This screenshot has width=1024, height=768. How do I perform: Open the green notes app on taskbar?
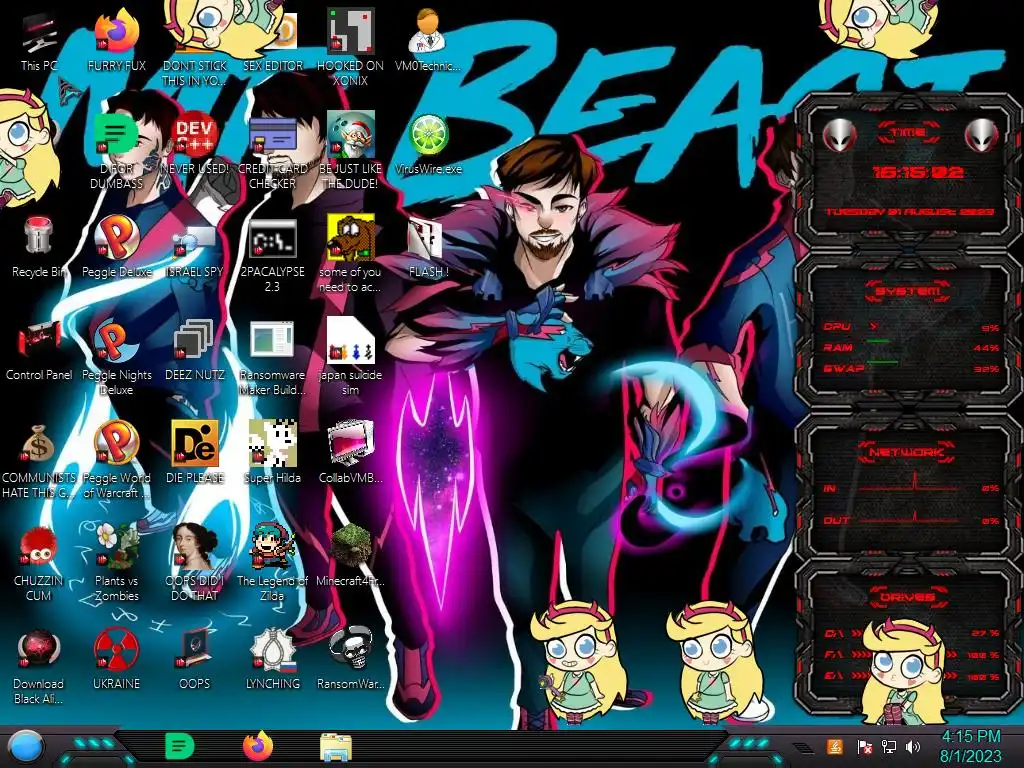tap(180, 746)
